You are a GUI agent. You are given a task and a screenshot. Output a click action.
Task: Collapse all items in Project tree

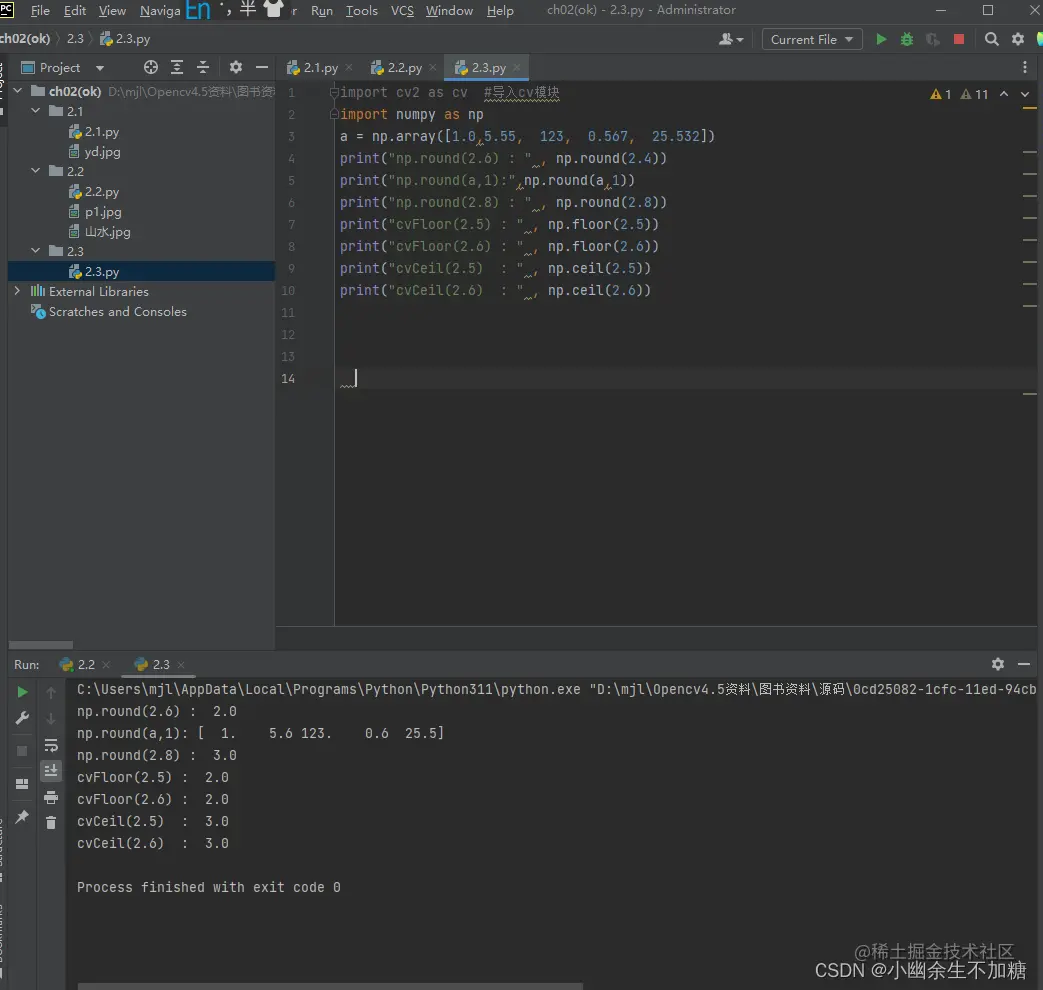pos(203,67)
